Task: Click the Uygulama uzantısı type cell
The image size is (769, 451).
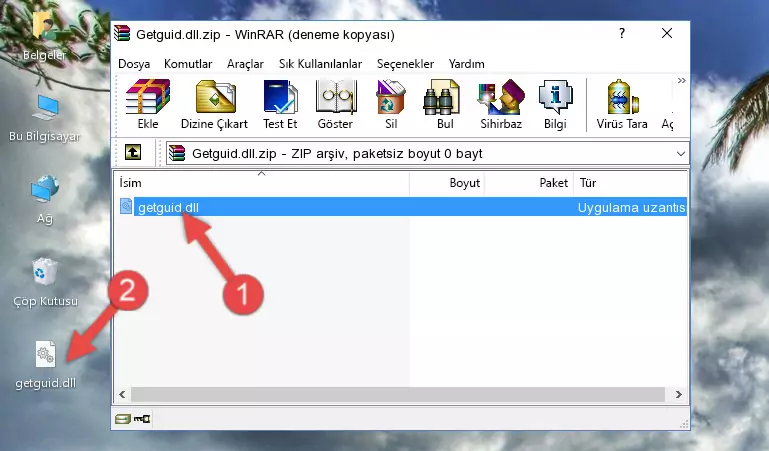Action: coord(631,207)
